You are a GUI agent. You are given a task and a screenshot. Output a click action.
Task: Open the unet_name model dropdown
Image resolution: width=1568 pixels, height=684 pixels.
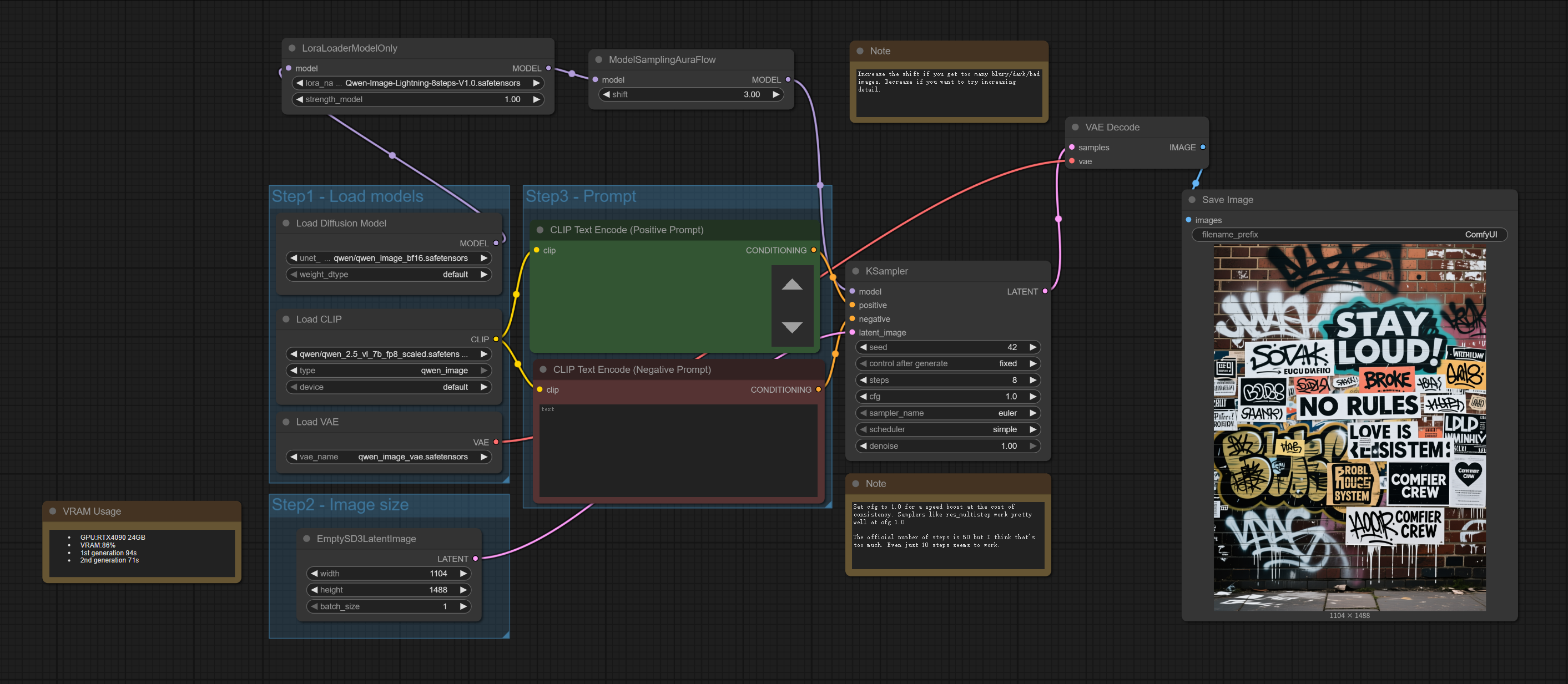[x=389, y=258]
